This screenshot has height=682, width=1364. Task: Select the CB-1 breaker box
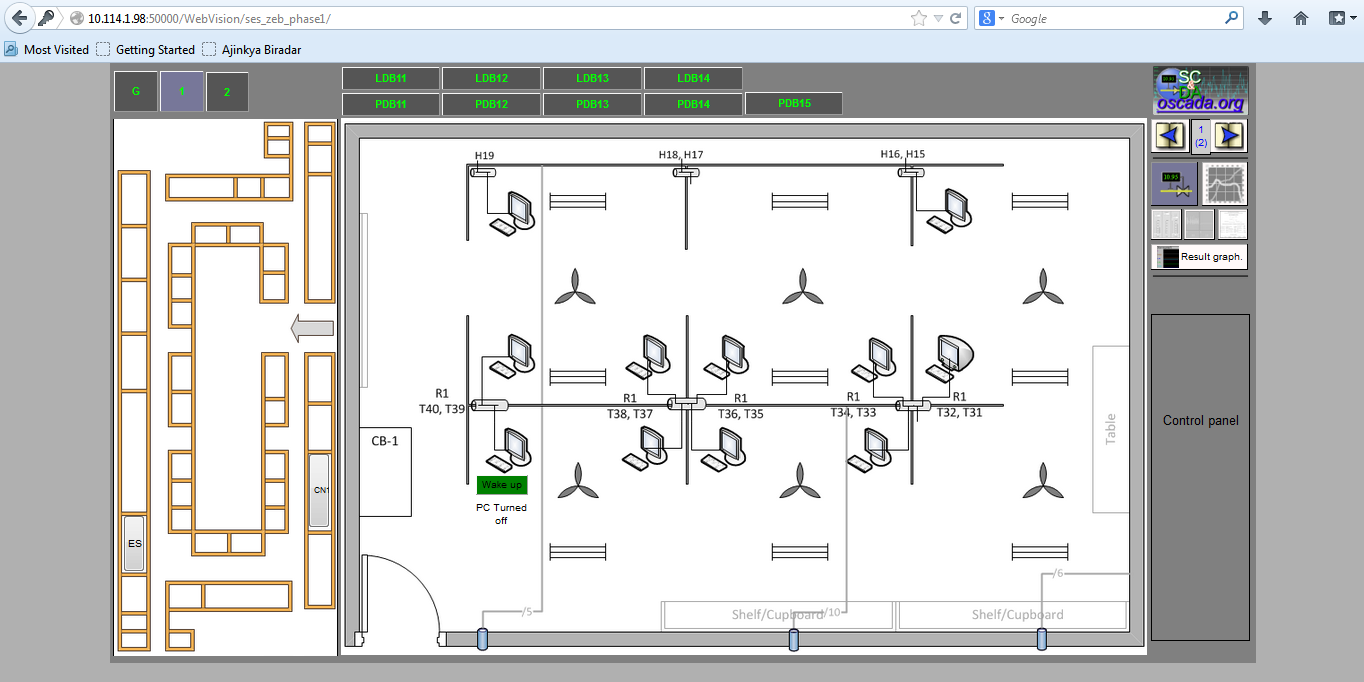(x=385, y=471)
